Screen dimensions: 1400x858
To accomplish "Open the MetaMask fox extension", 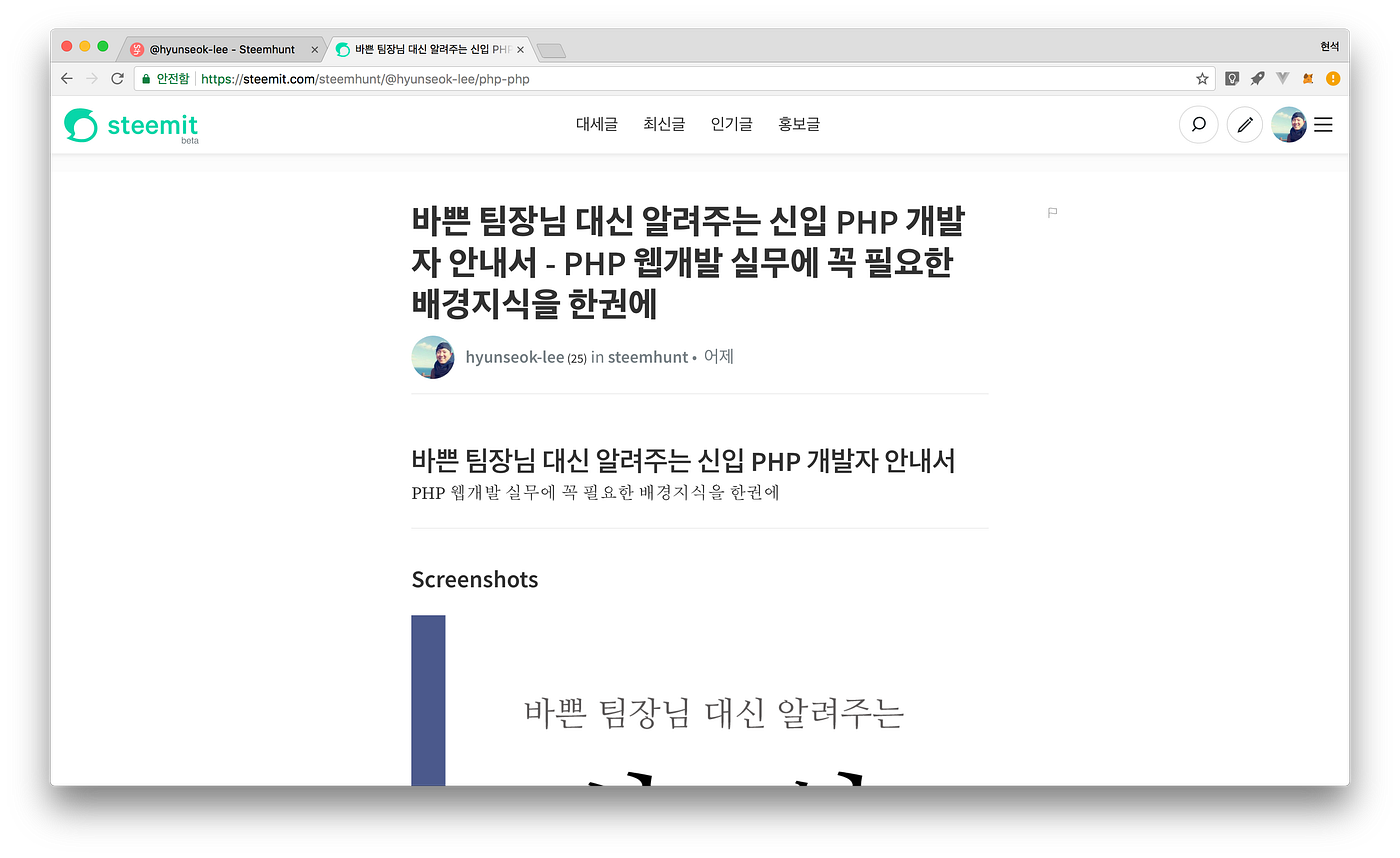I will (x=1308, y=78).
